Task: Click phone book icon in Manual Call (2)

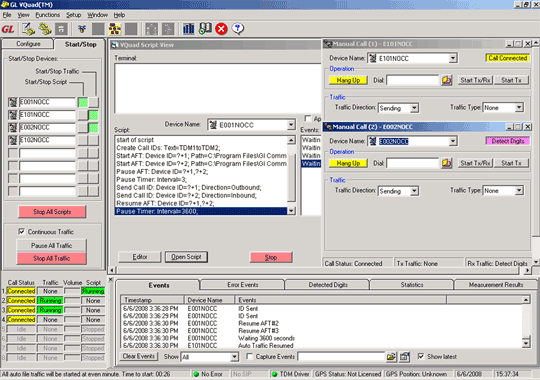Action: click(x=447, y=163)
